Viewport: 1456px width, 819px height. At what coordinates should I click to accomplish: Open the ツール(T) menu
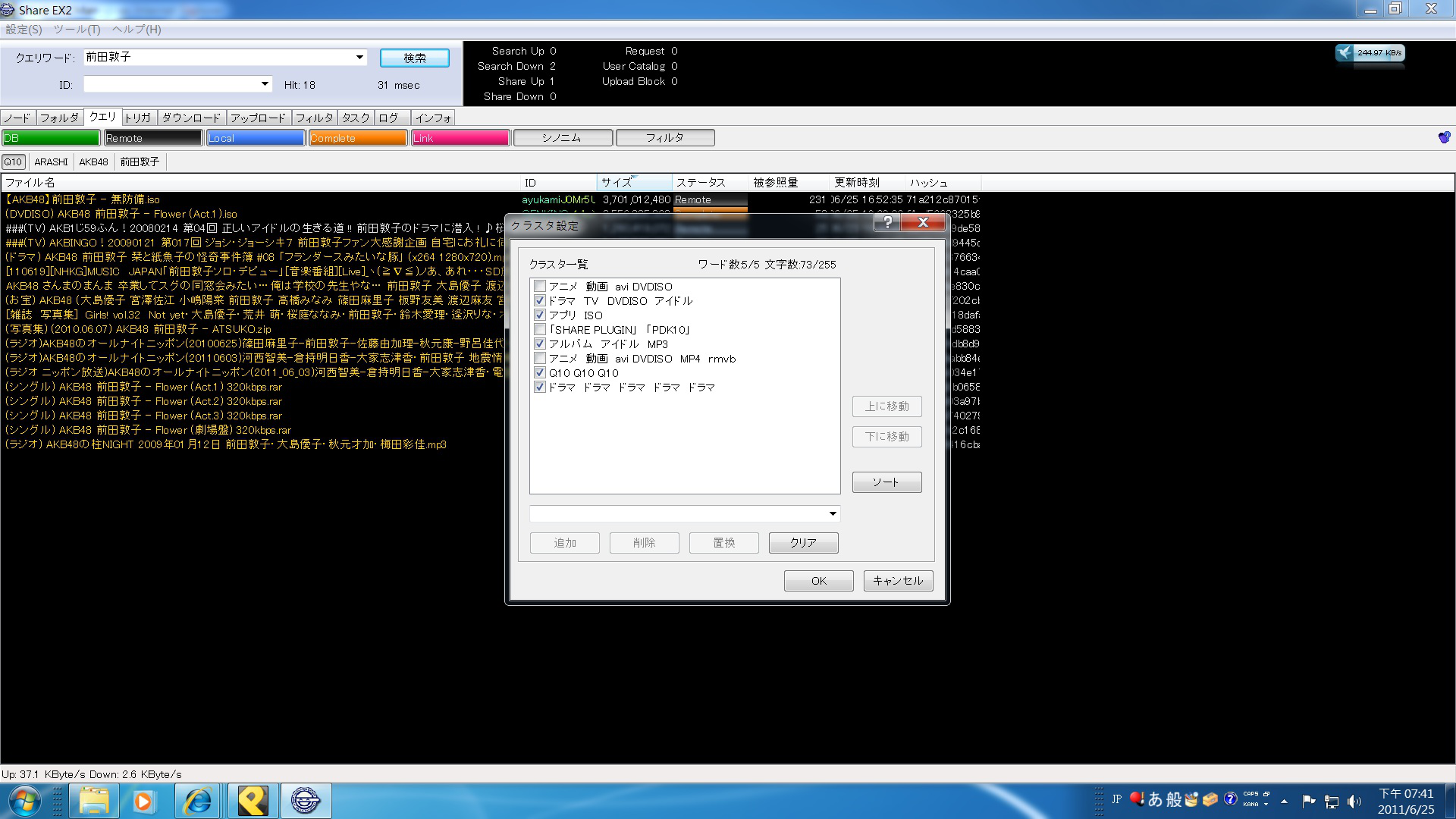point(77,30)
